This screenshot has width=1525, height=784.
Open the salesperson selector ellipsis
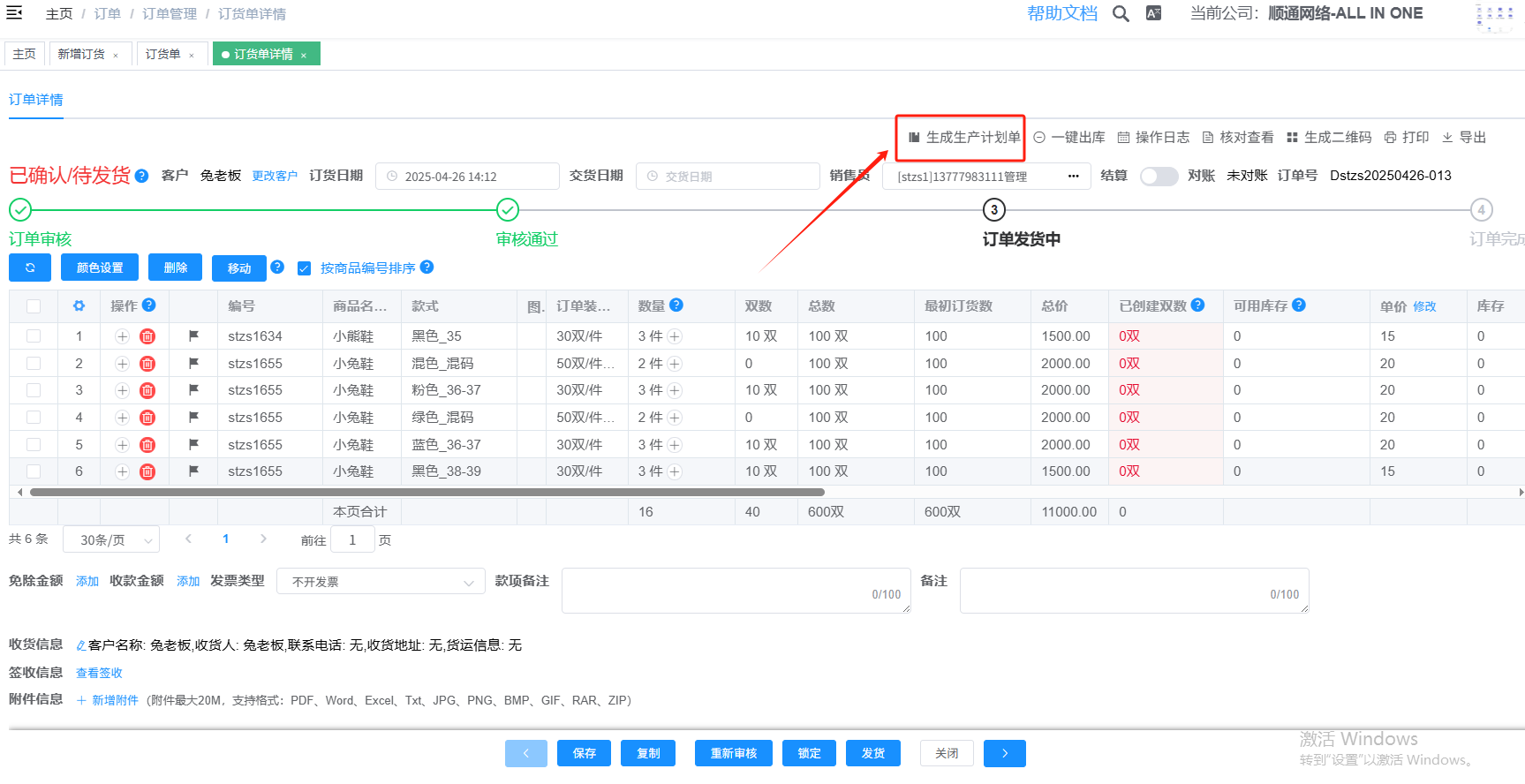(1073, 177)
